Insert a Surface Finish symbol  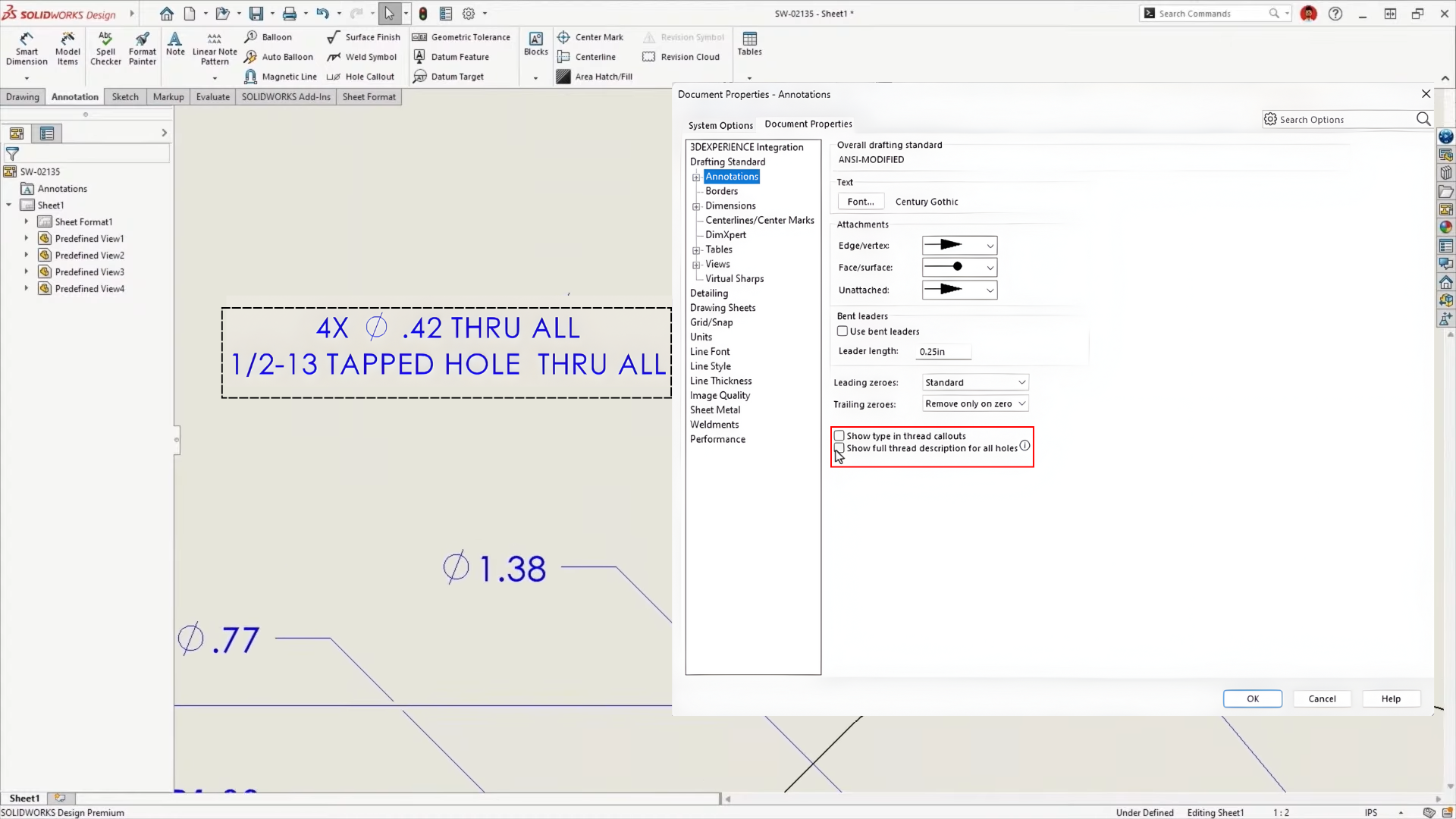coord(363,37)
